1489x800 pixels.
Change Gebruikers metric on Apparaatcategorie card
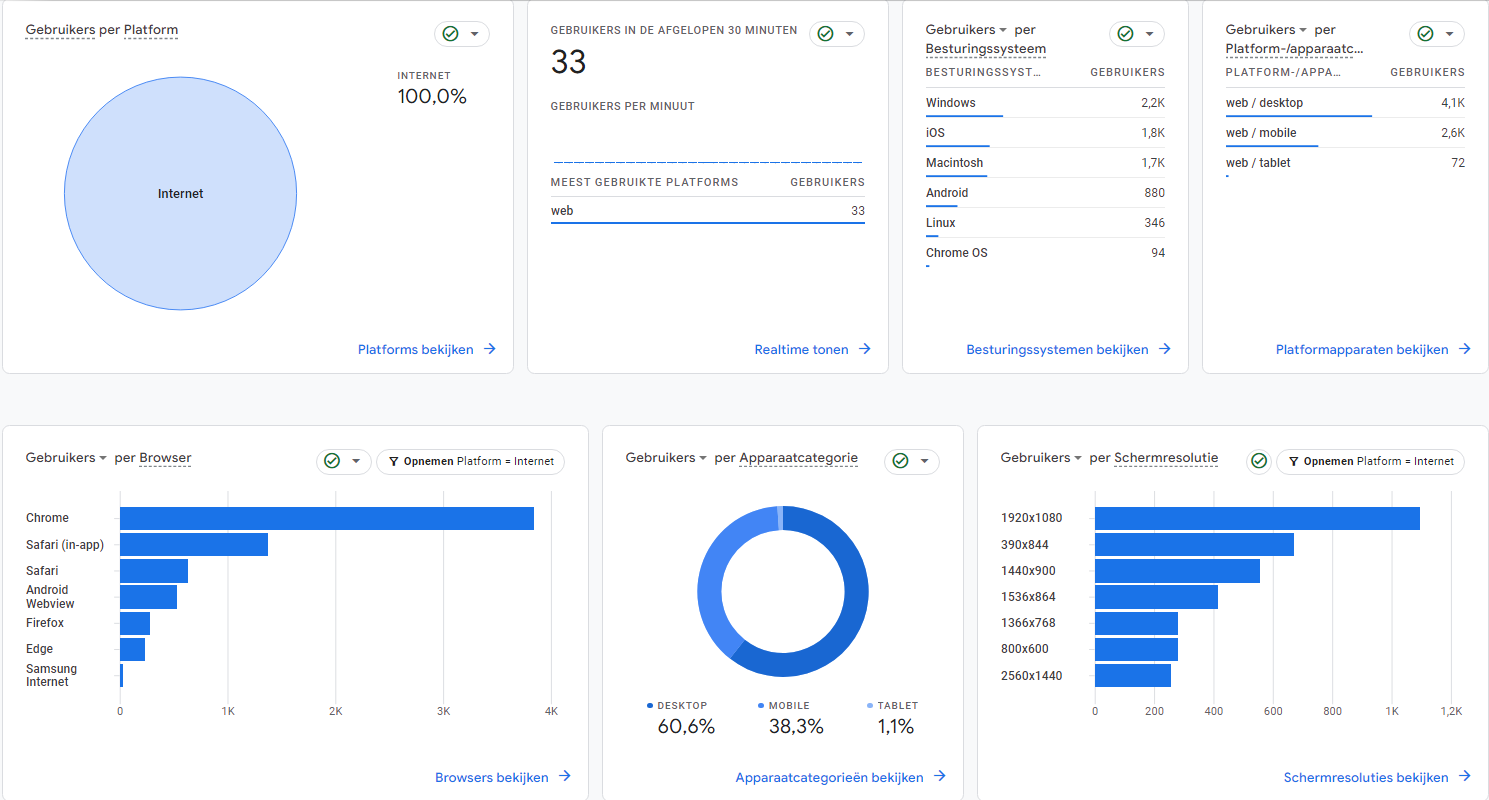(x=666, y=458)
